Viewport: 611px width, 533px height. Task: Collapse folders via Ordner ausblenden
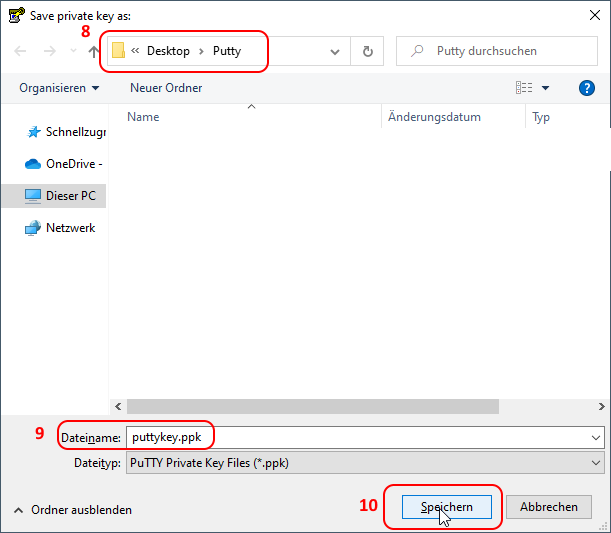click(72, 510)
